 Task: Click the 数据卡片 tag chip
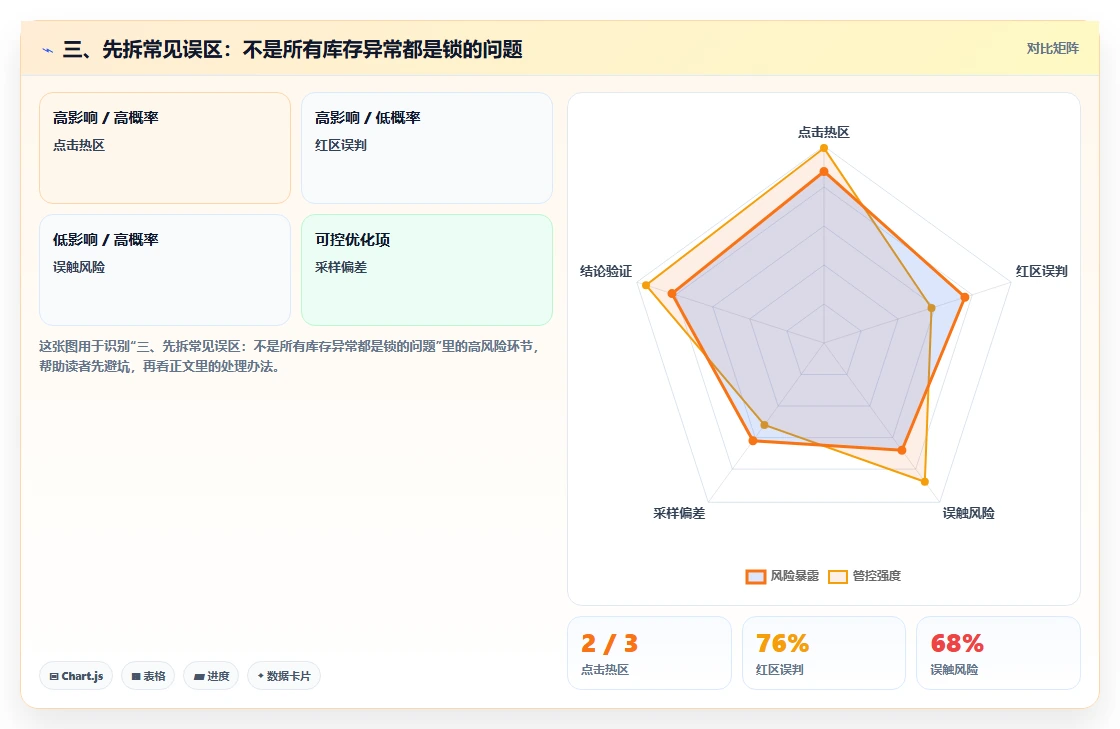pyautogui.click(x=284, y=676)
